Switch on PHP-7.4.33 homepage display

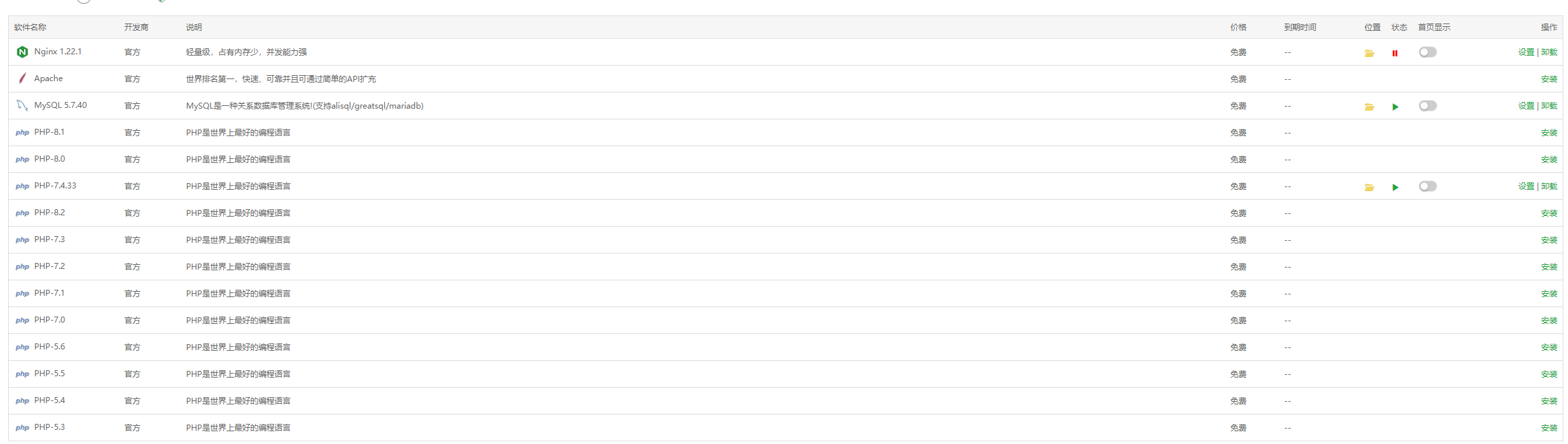(1427, 186)
